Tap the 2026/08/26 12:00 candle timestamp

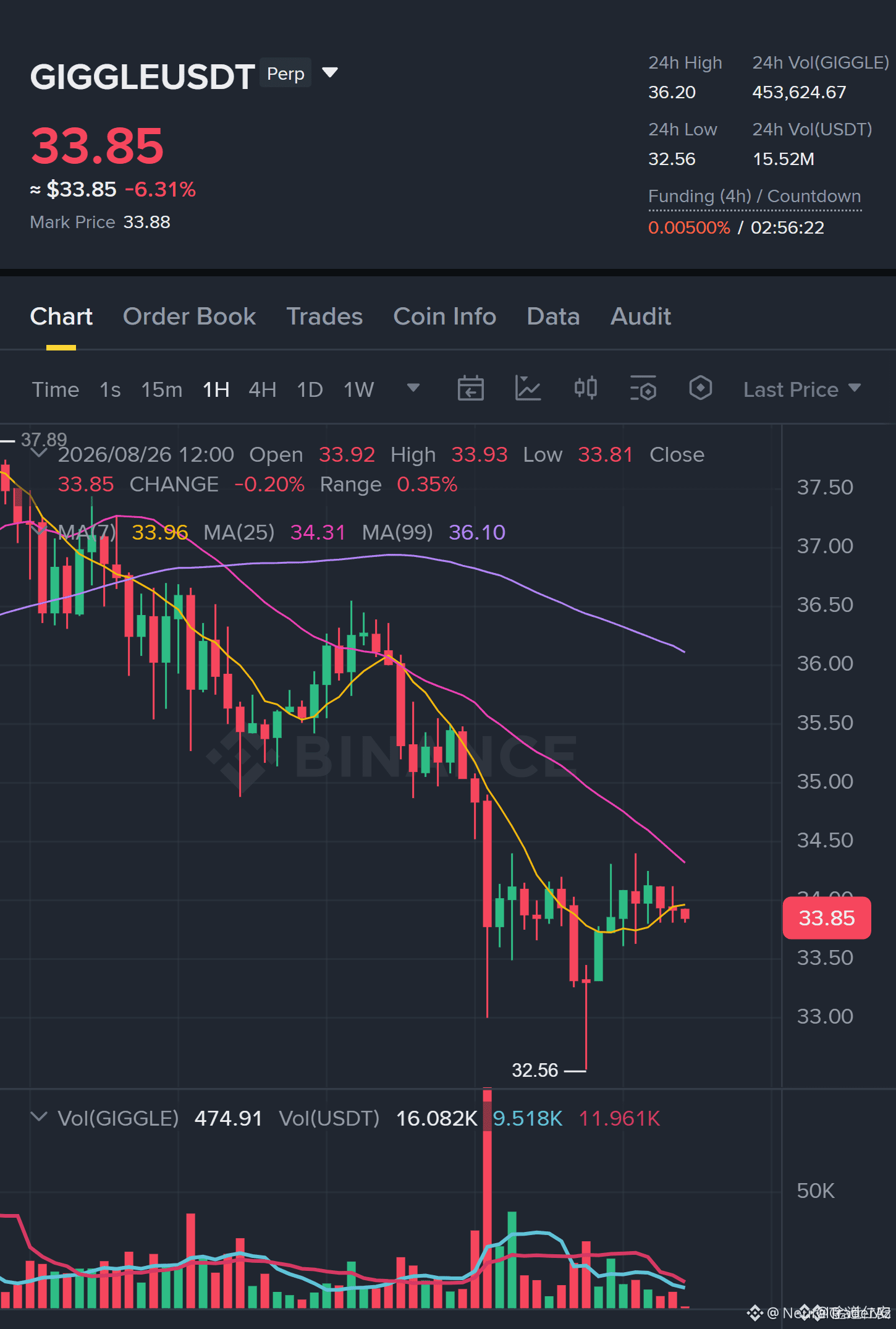coord(146,454)
